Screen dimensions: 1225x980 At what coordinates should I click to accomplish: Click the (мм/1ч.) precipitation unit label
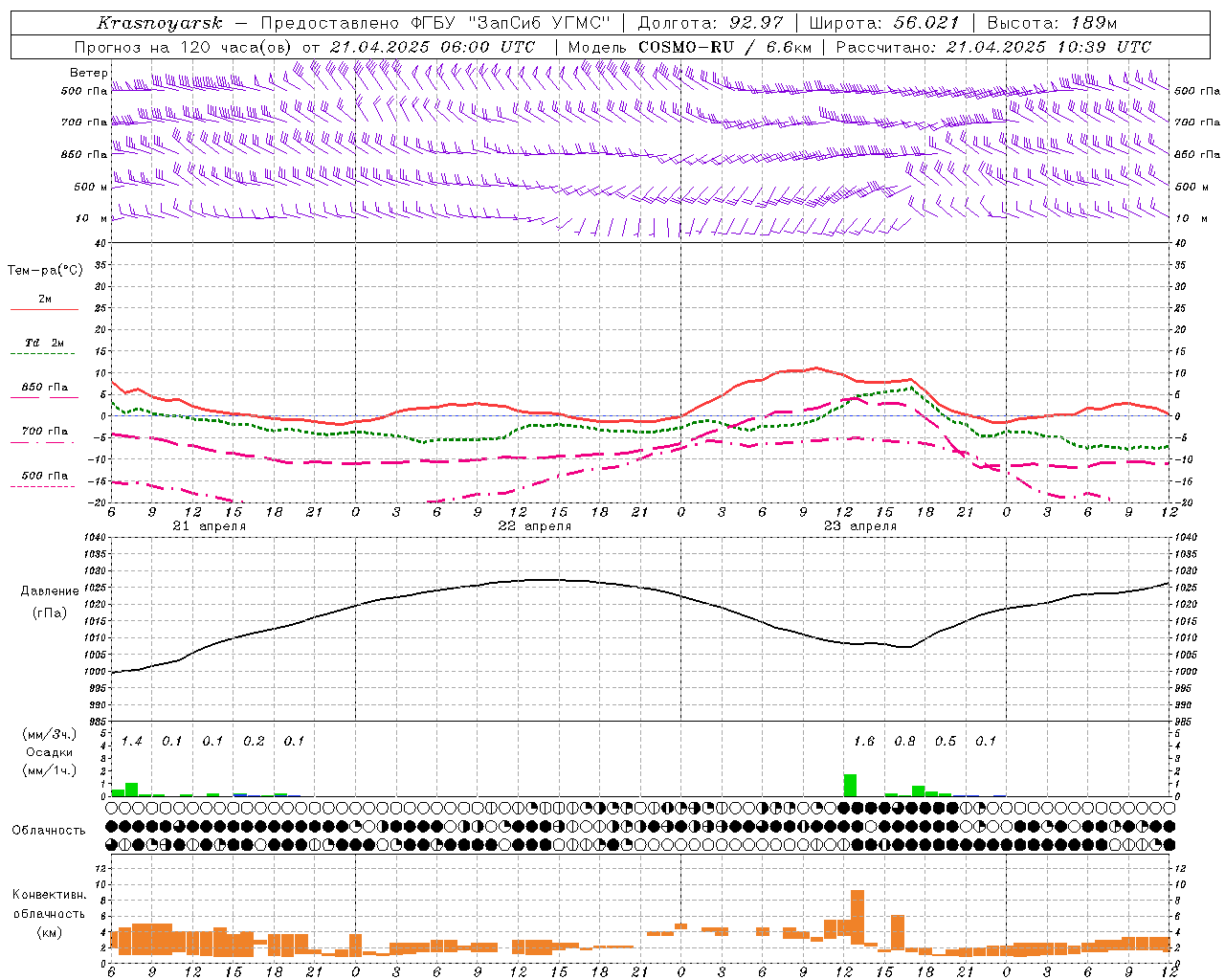tap(50, 770)
